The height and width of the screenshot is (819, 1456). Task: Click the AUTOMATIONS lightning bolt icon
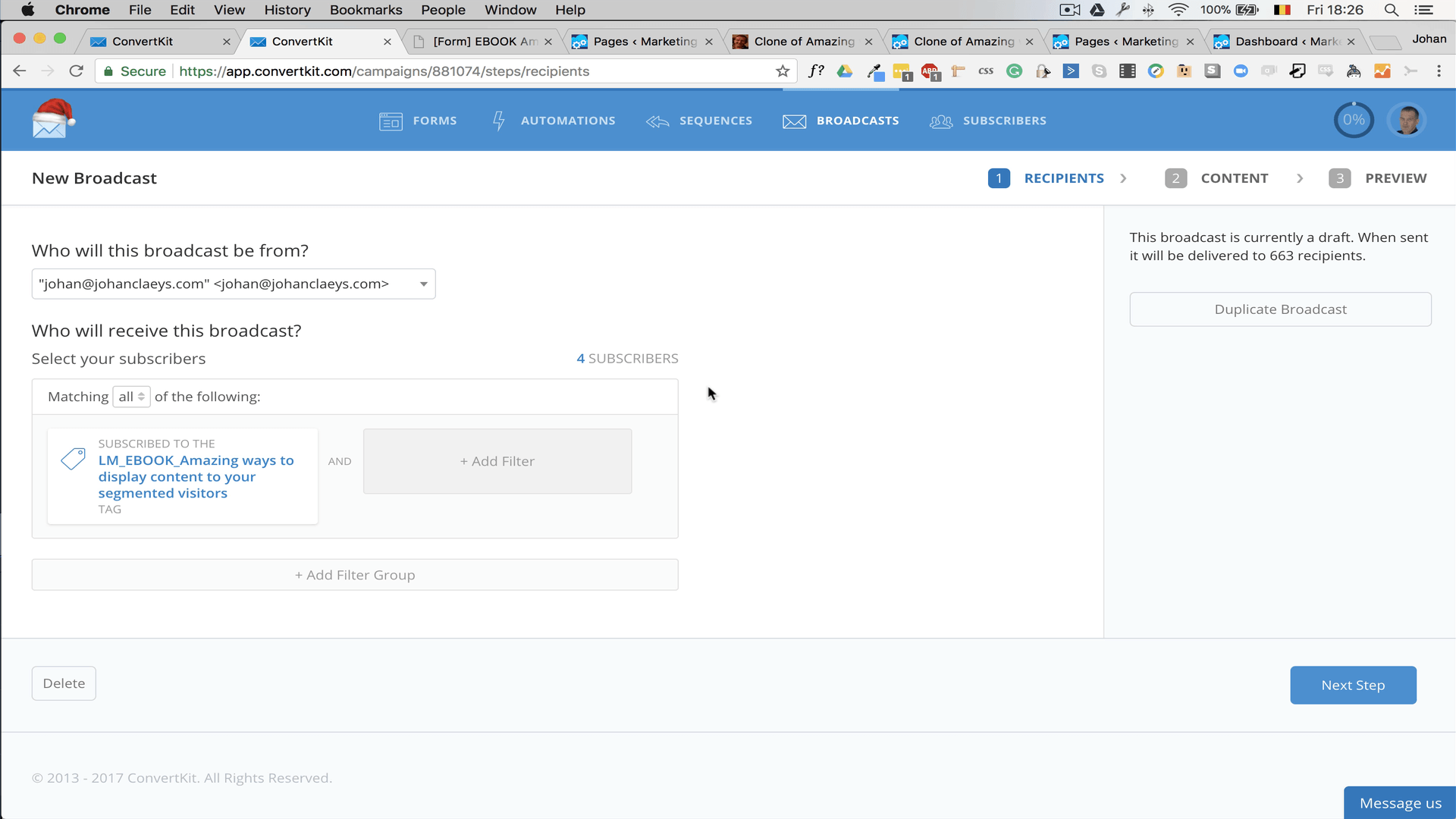(499, 120)
